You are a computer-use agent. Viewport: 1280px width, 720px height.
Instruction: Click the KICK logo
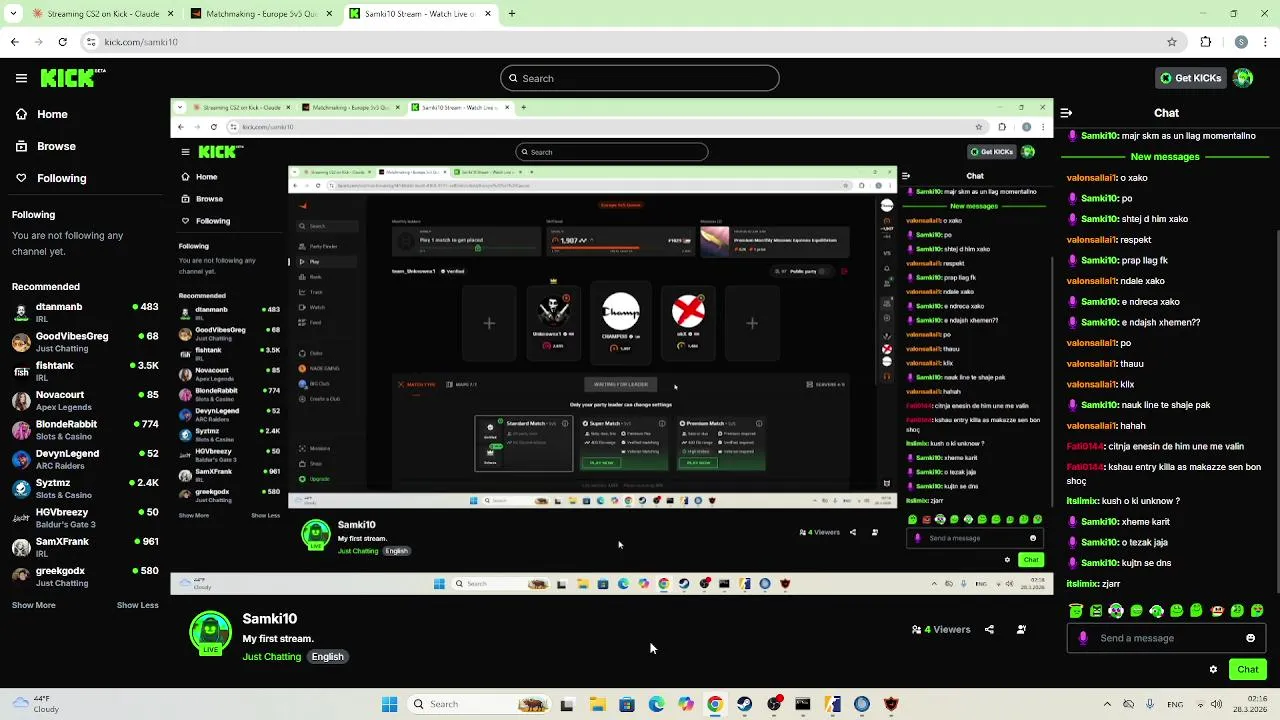click(73, 78)
